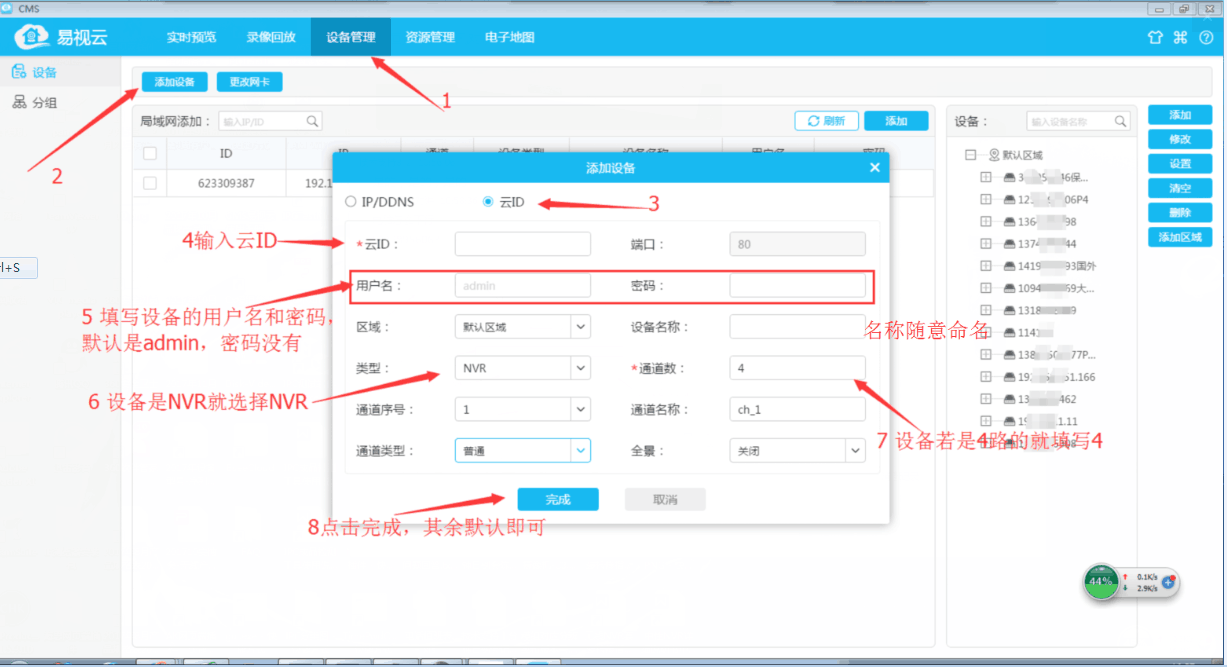Click the 修改 button on right panel

1180,139
